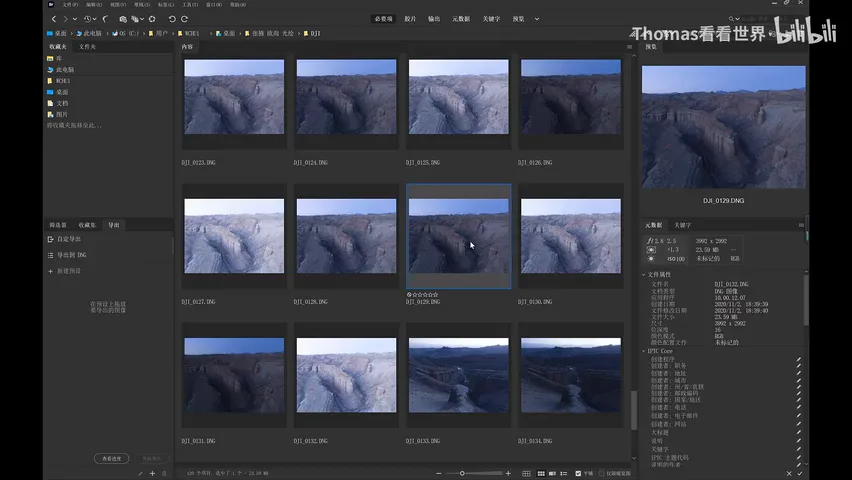The image size is (852, 480).
Task: Switch to the 导出 tab
Action: pyautogui.click(x=114, y=225)
